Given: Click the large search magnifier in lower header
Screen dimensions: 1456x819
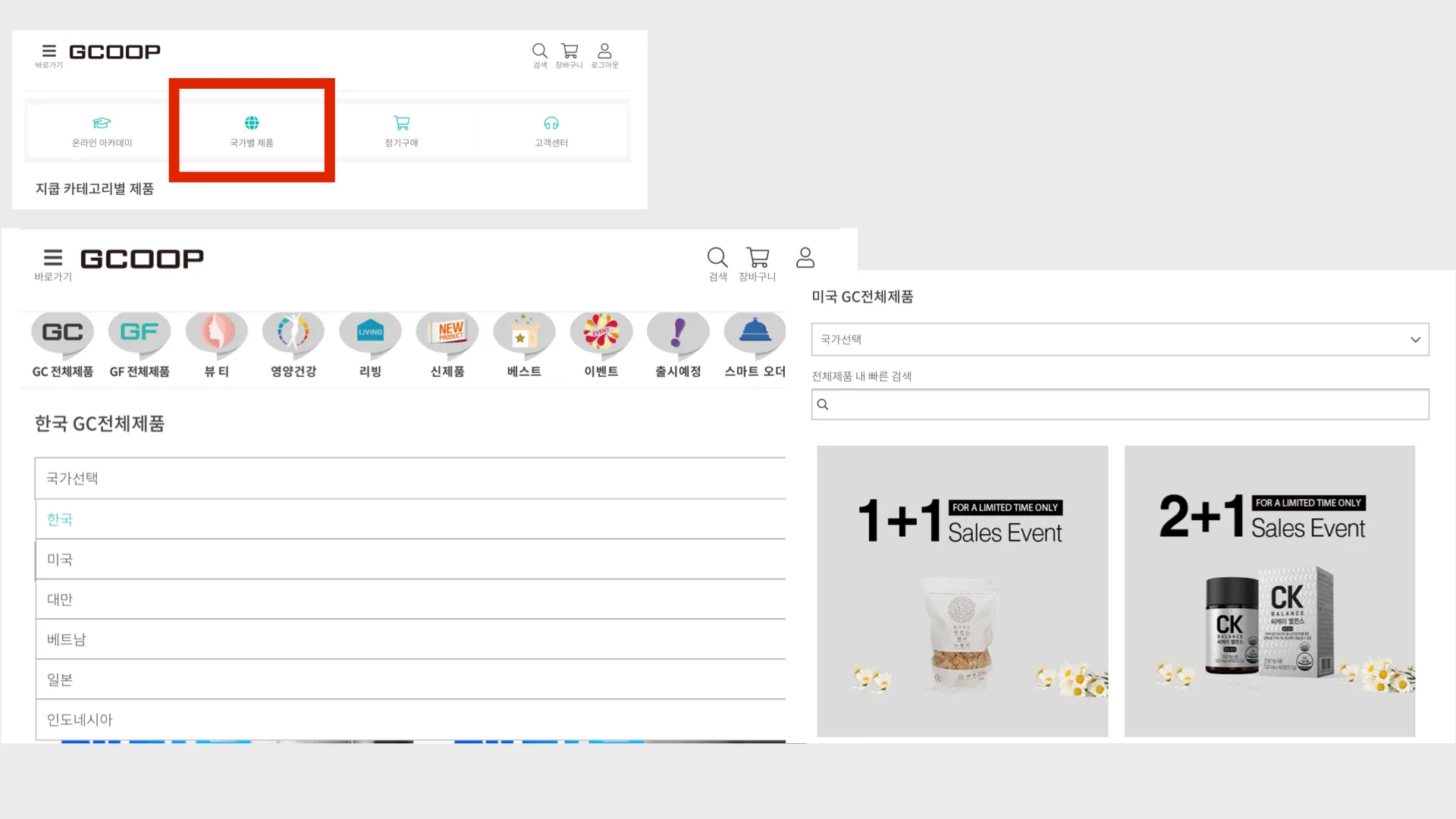Looking at the screenshot, I should (717, 258).
